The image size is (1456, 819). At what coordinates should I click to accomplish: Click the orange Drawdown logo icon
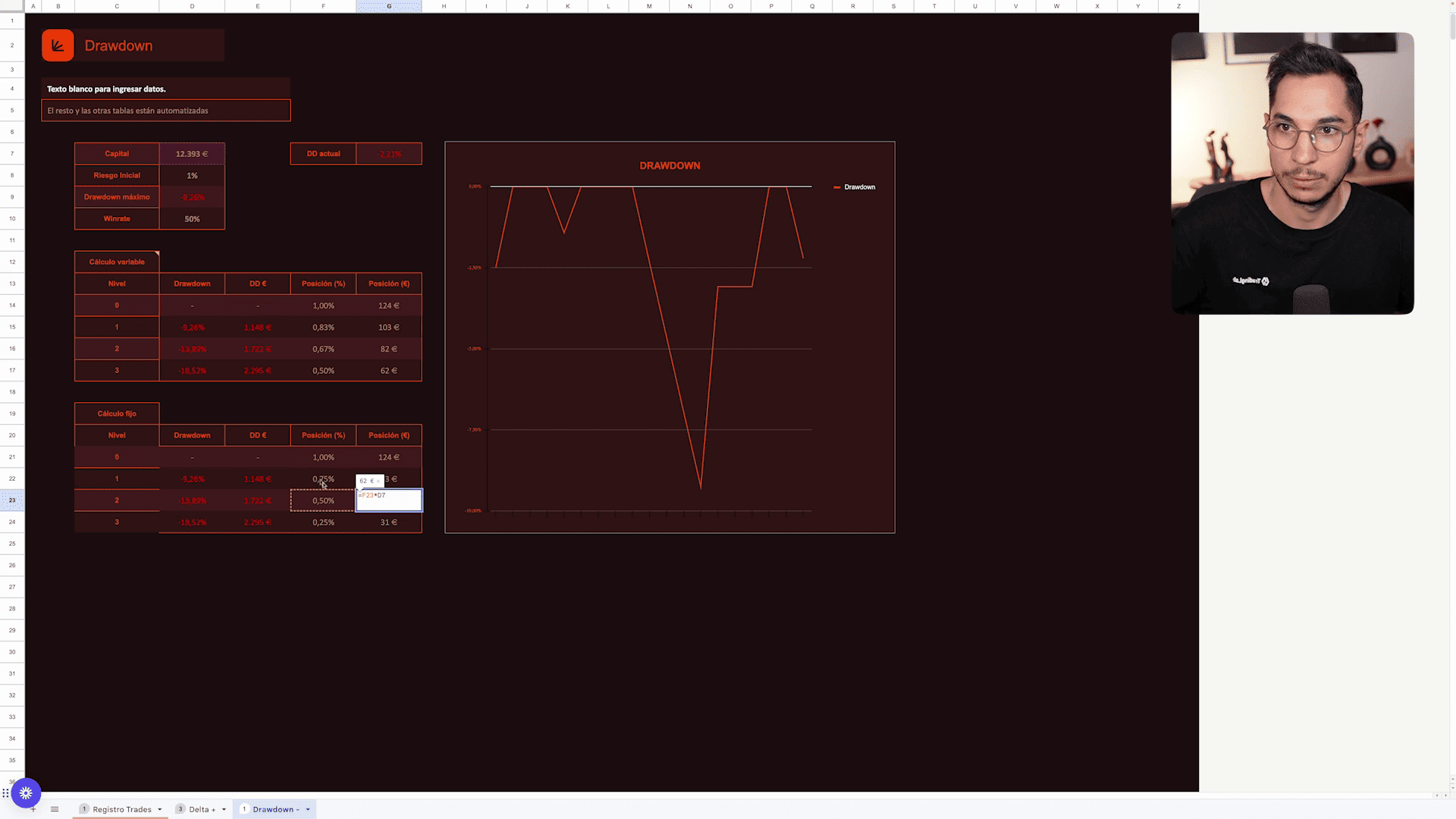(58, 45)
